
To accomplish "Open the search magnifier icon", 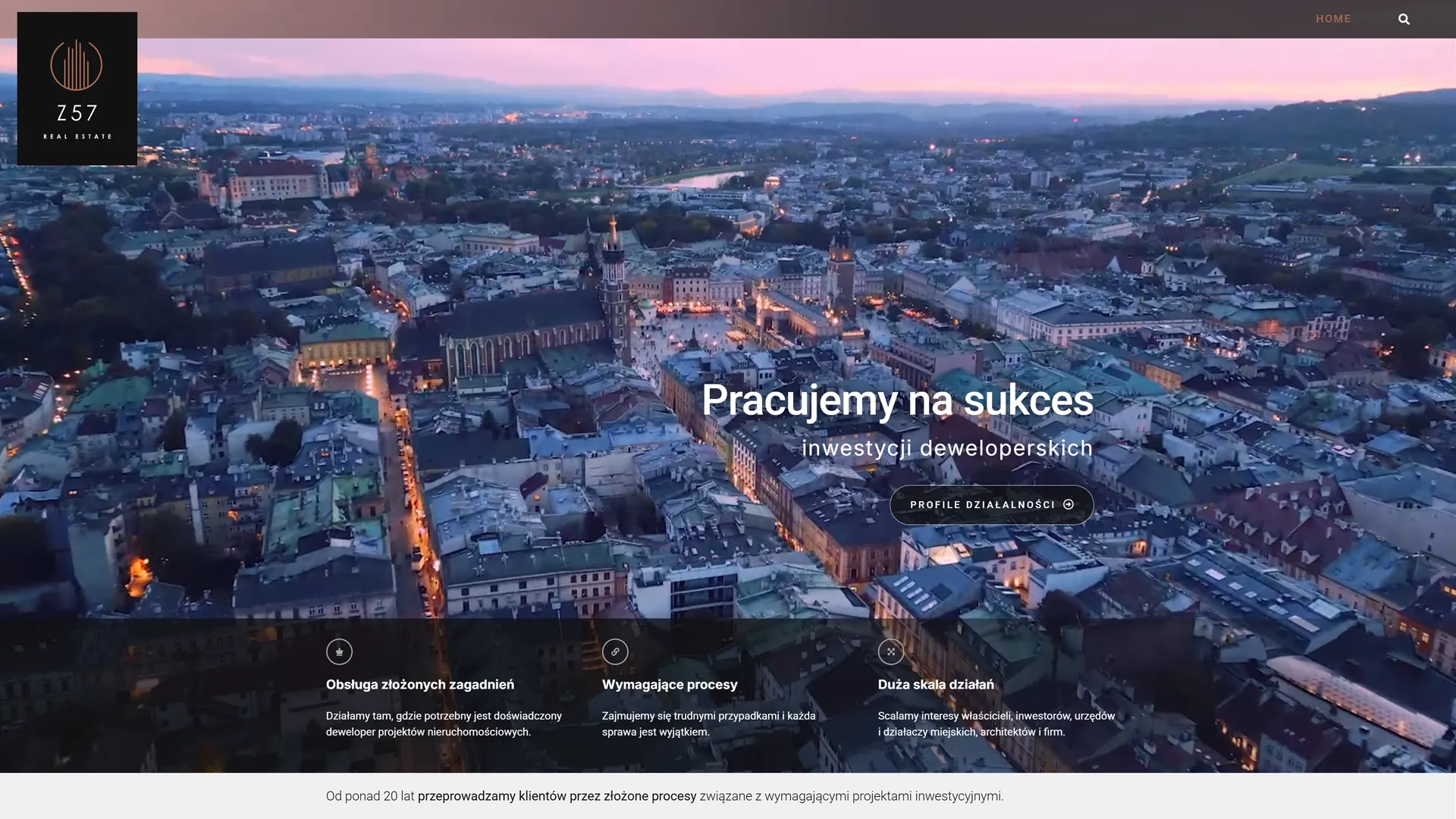I will pos(1404,19).
